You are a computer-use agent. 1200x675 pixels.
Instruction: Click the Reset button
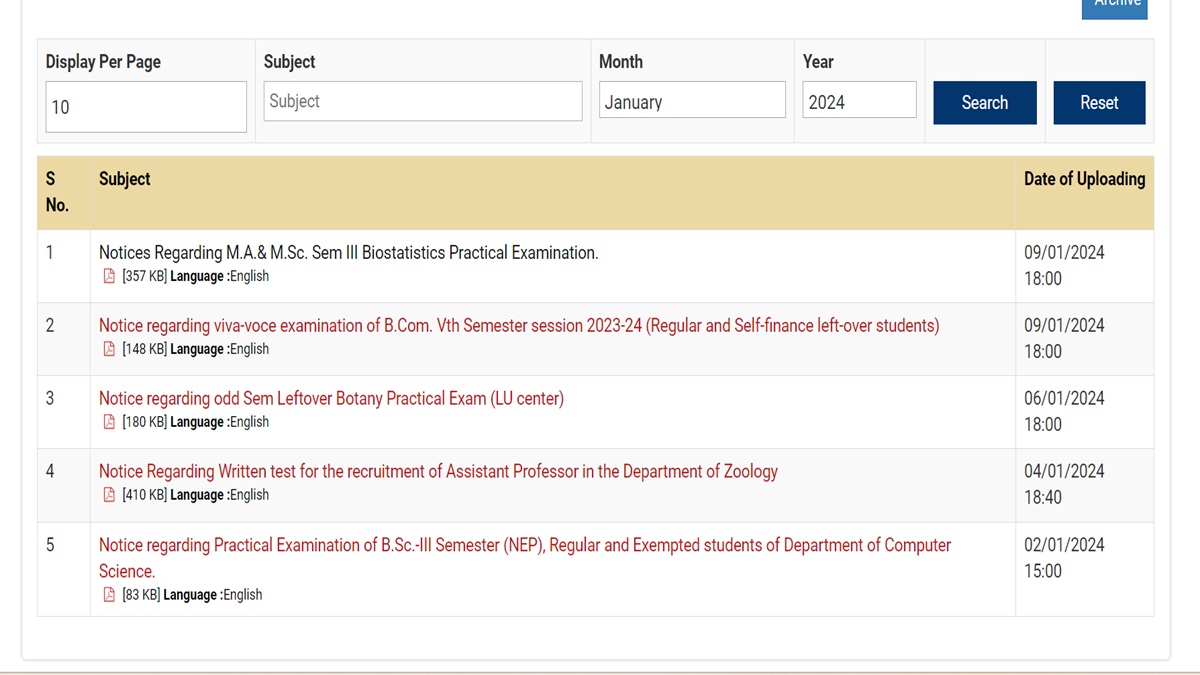tap(1099, 103)
